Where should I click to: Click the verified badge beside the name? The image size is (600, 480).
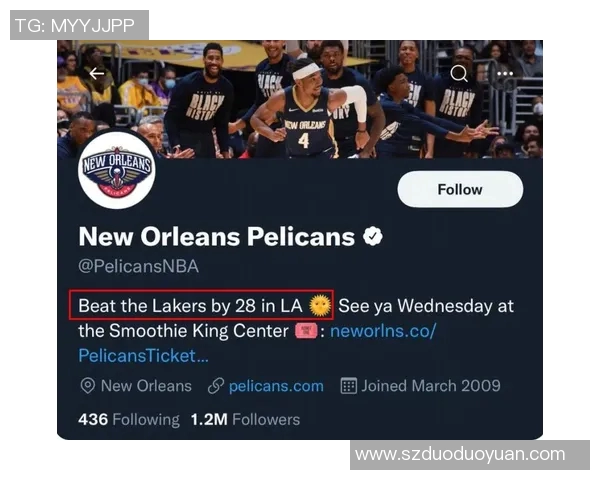coord(373,237)
